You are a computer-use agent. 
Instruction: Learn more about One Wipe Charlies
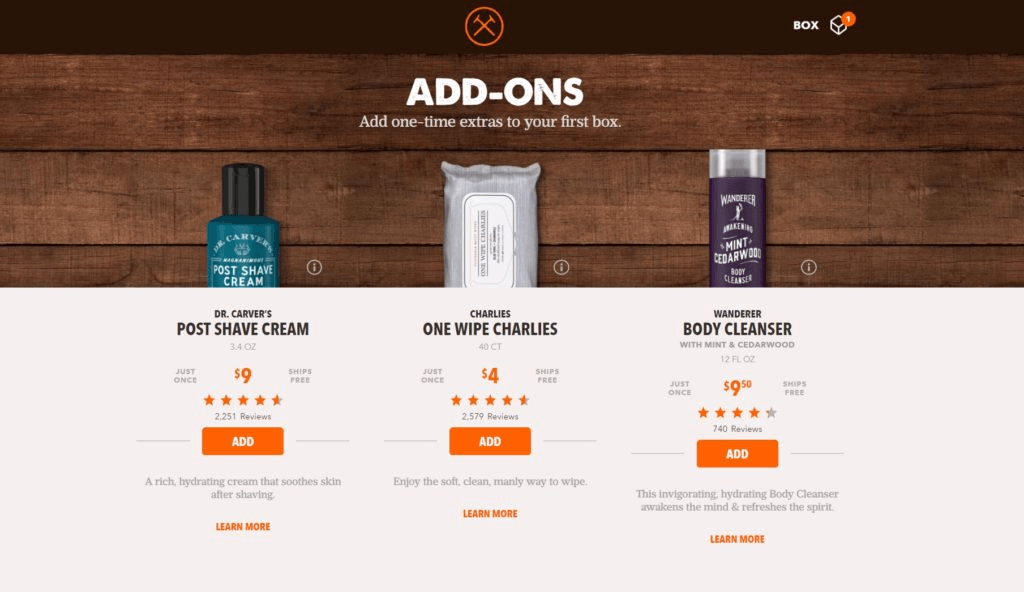(x=490, y=514)
